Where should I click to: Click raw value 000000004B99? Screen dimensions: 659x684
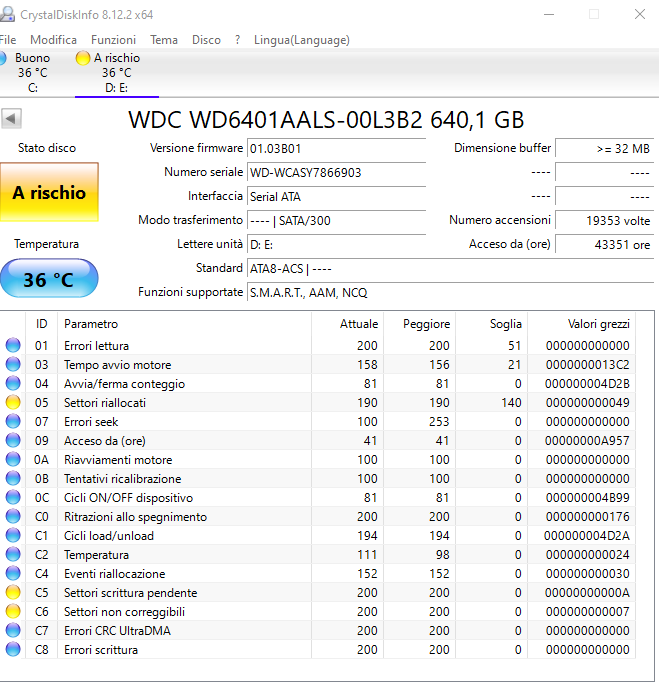[587, 498]
